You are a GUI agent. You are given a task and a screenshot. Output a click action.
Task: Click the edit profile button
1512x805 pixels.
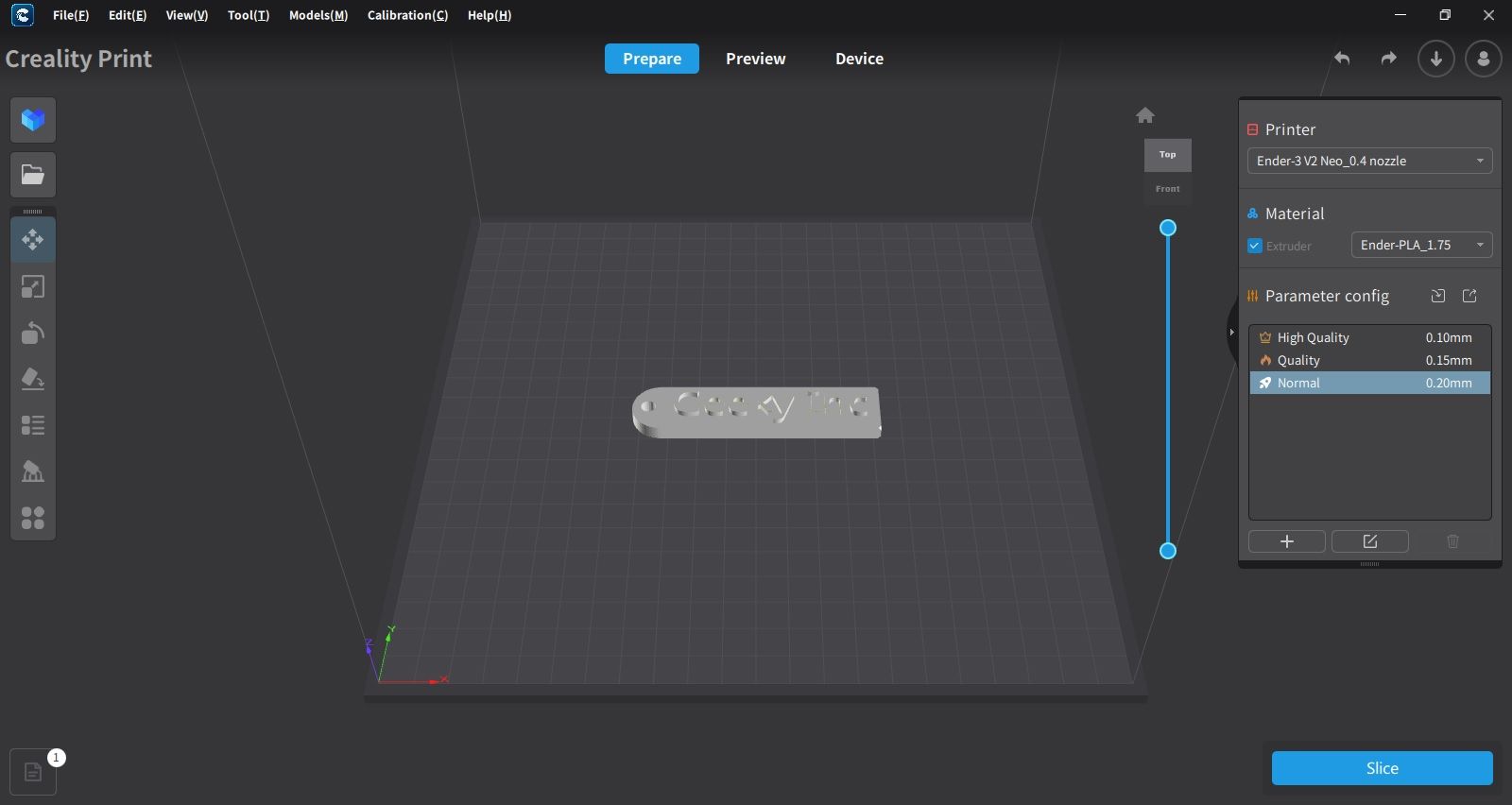click(1370, 541)
